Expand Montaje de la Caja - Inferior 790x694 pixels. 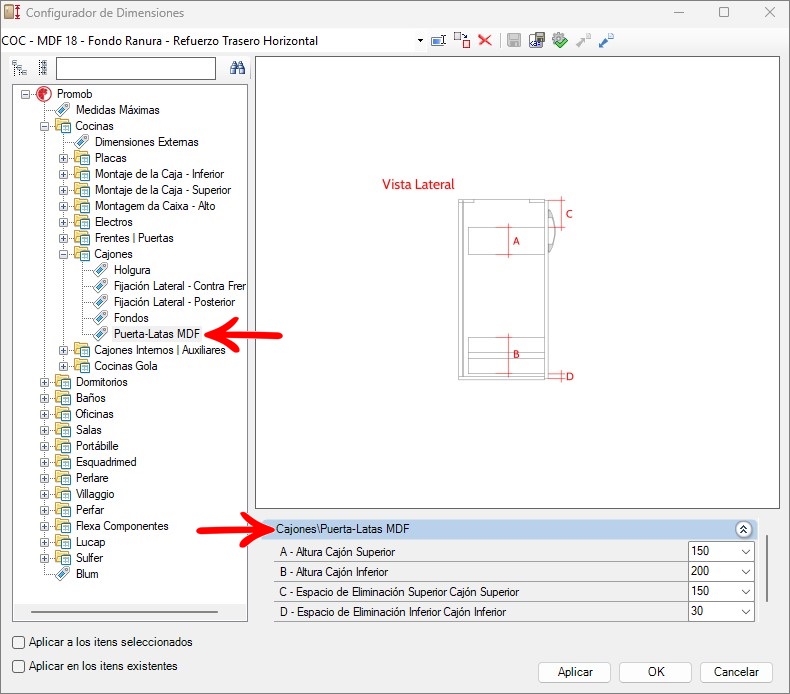[63, 174]
